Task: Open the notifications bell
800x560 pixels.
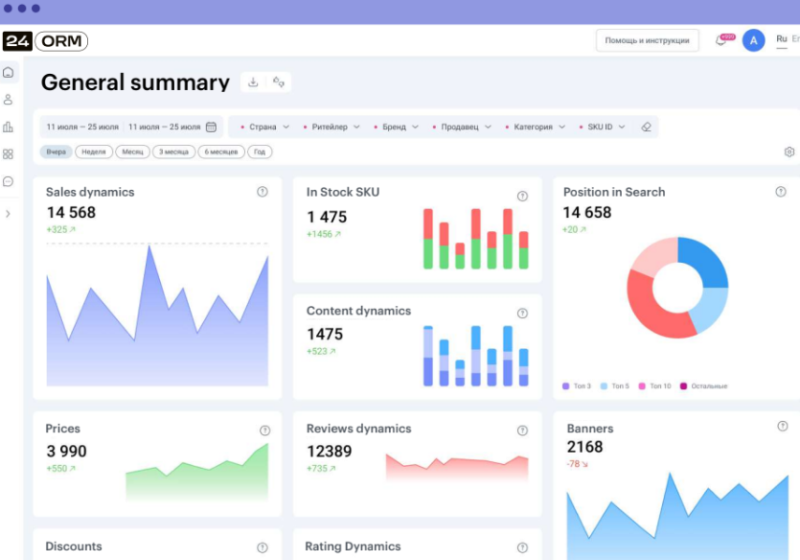Action: [x=720, y=40]
